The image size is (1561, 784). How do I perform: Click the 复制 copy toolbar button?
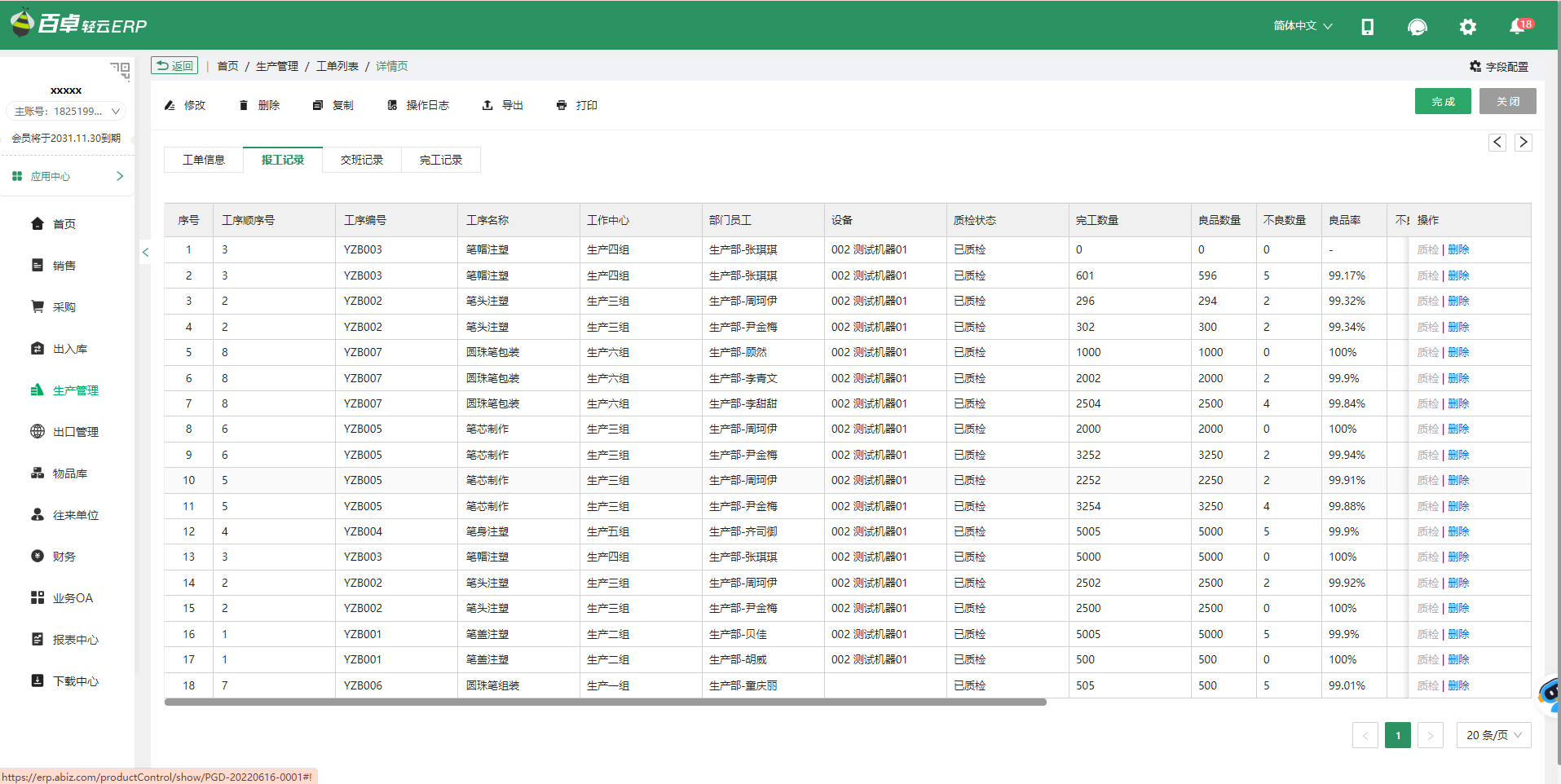[x=333, y=105]
